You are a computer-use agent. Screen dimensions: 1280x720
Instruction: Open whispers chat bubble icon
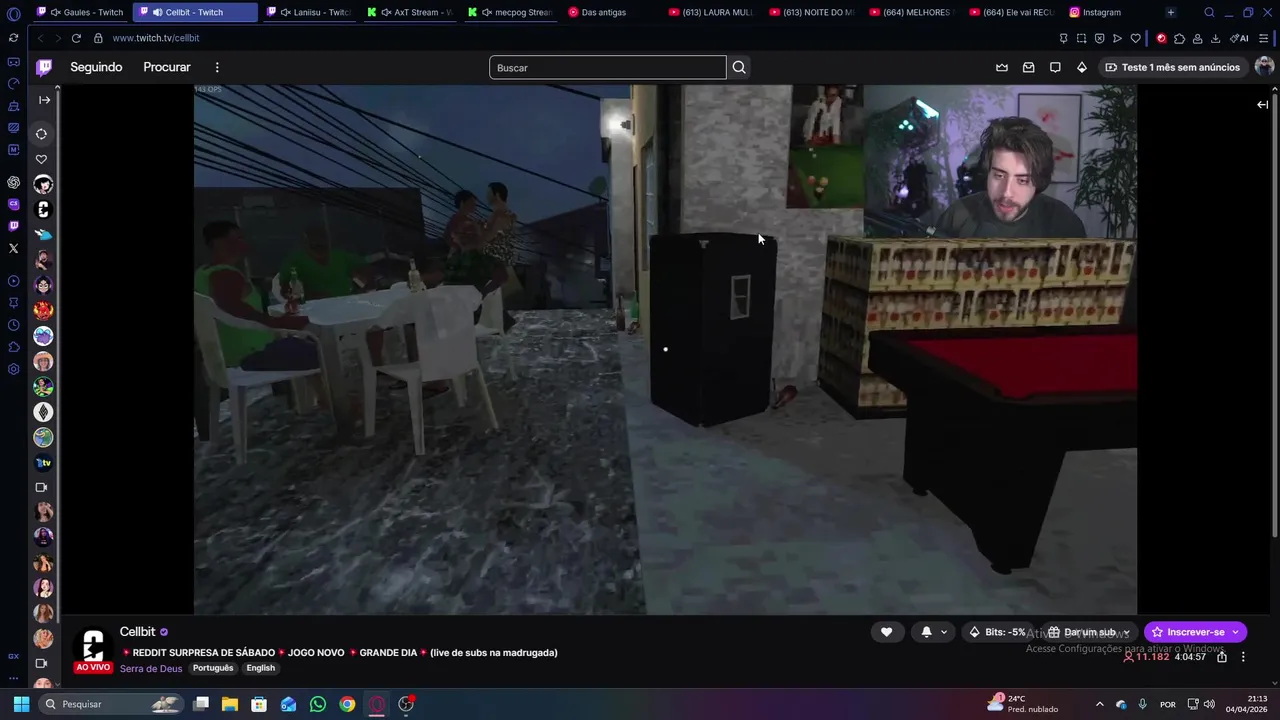click(x=1055, y=67)
